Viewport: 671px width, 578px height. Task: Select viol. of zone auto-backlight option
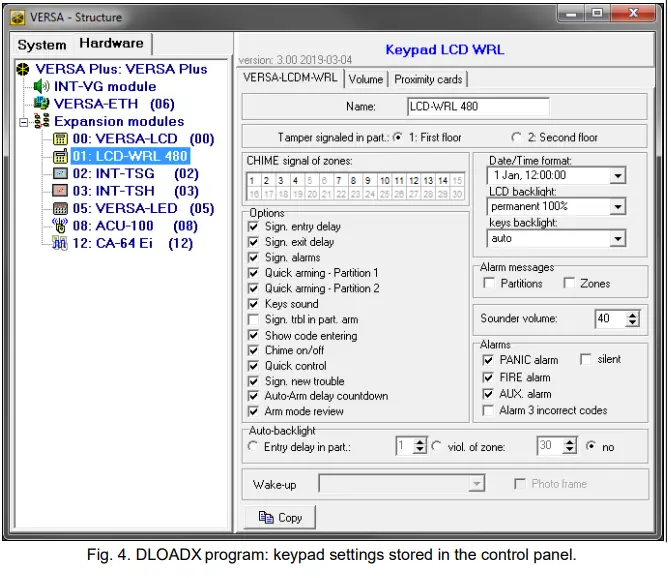pos(436,447)
